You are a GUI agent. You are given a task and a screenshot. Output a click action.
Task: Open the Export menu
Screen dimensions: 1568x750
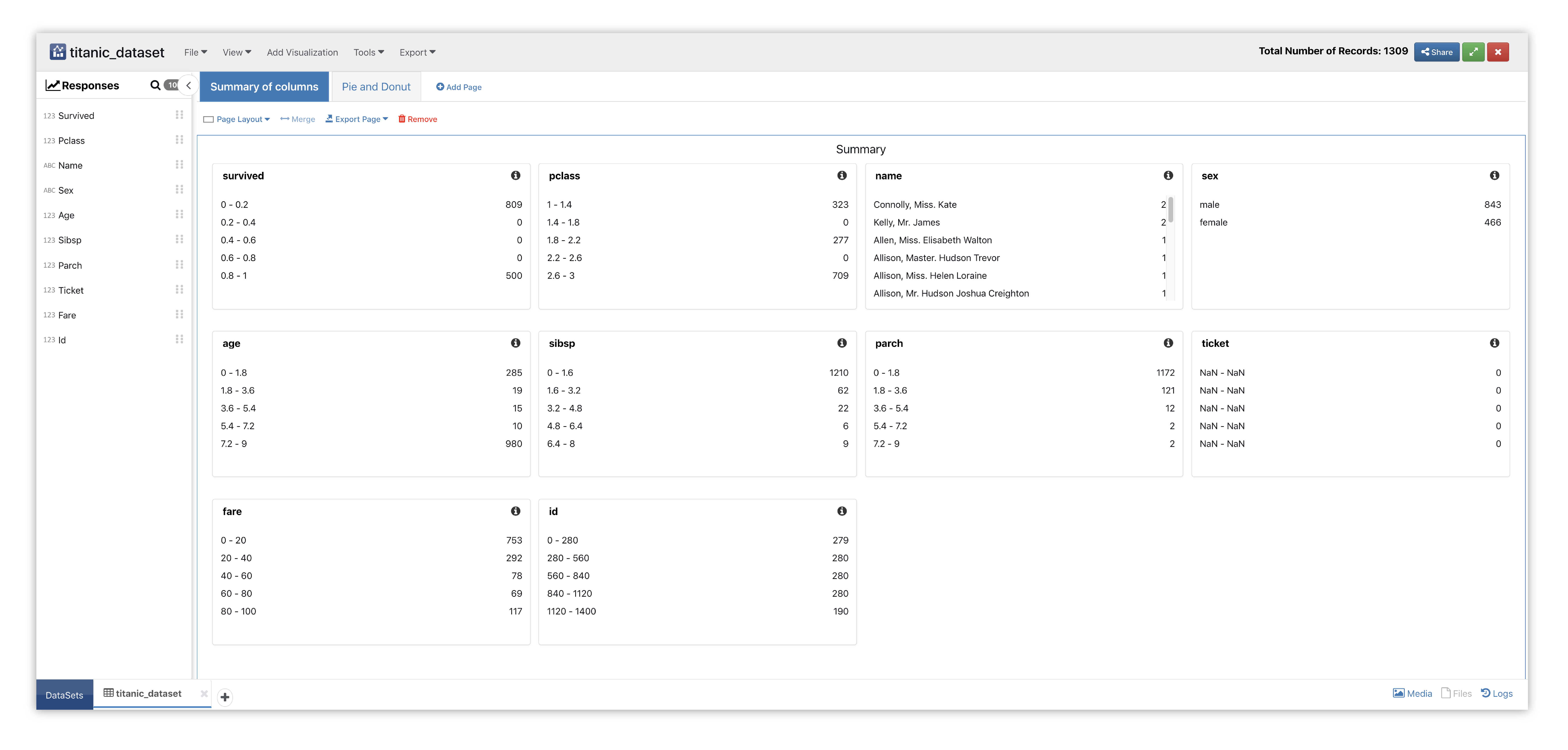tap(417, 52)
